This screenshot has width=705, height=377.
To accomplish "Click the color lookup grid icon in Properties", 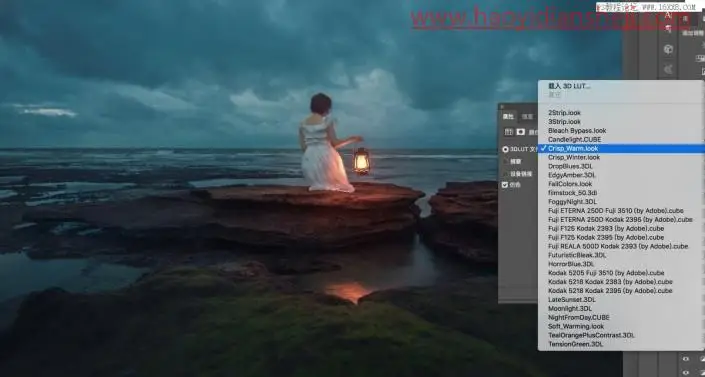I will (509, 132).
